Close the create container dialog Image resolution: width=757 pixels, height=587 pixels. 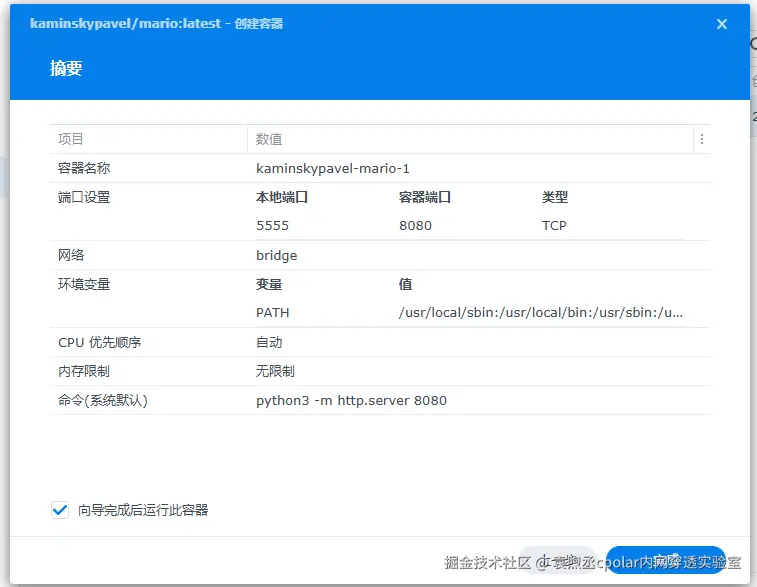pos(721,24)
